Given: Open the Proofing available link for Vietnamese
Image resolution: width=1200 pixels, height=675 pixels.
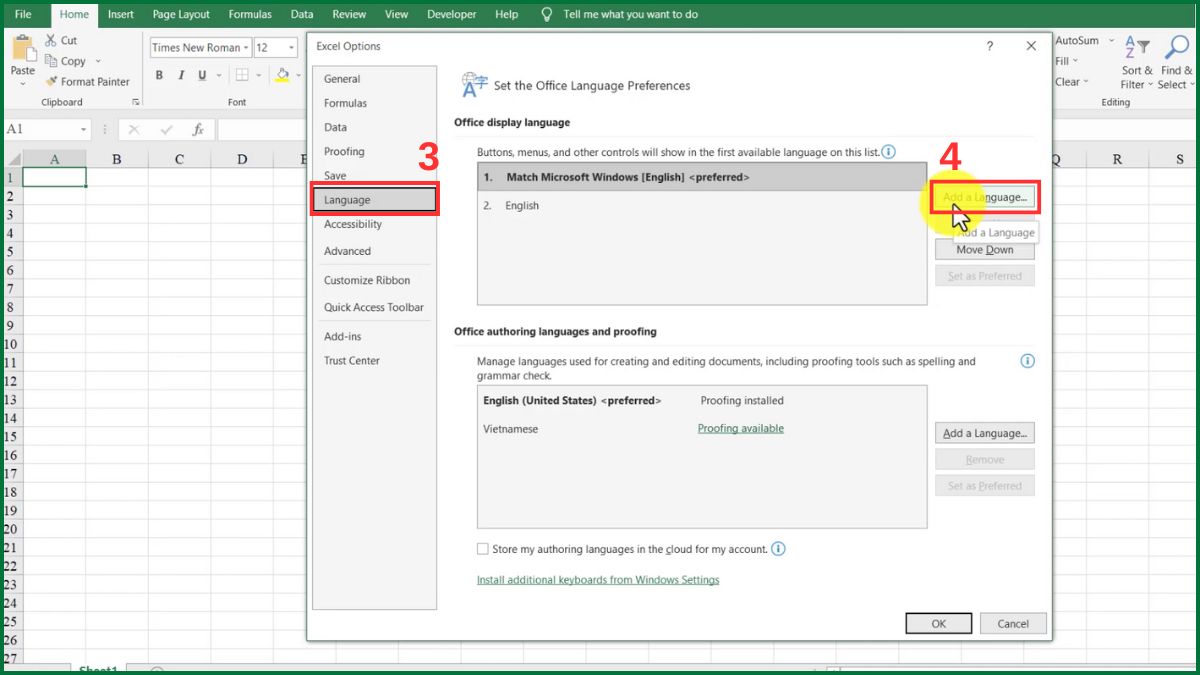Looking at the screenshot, I should (740, 428).
